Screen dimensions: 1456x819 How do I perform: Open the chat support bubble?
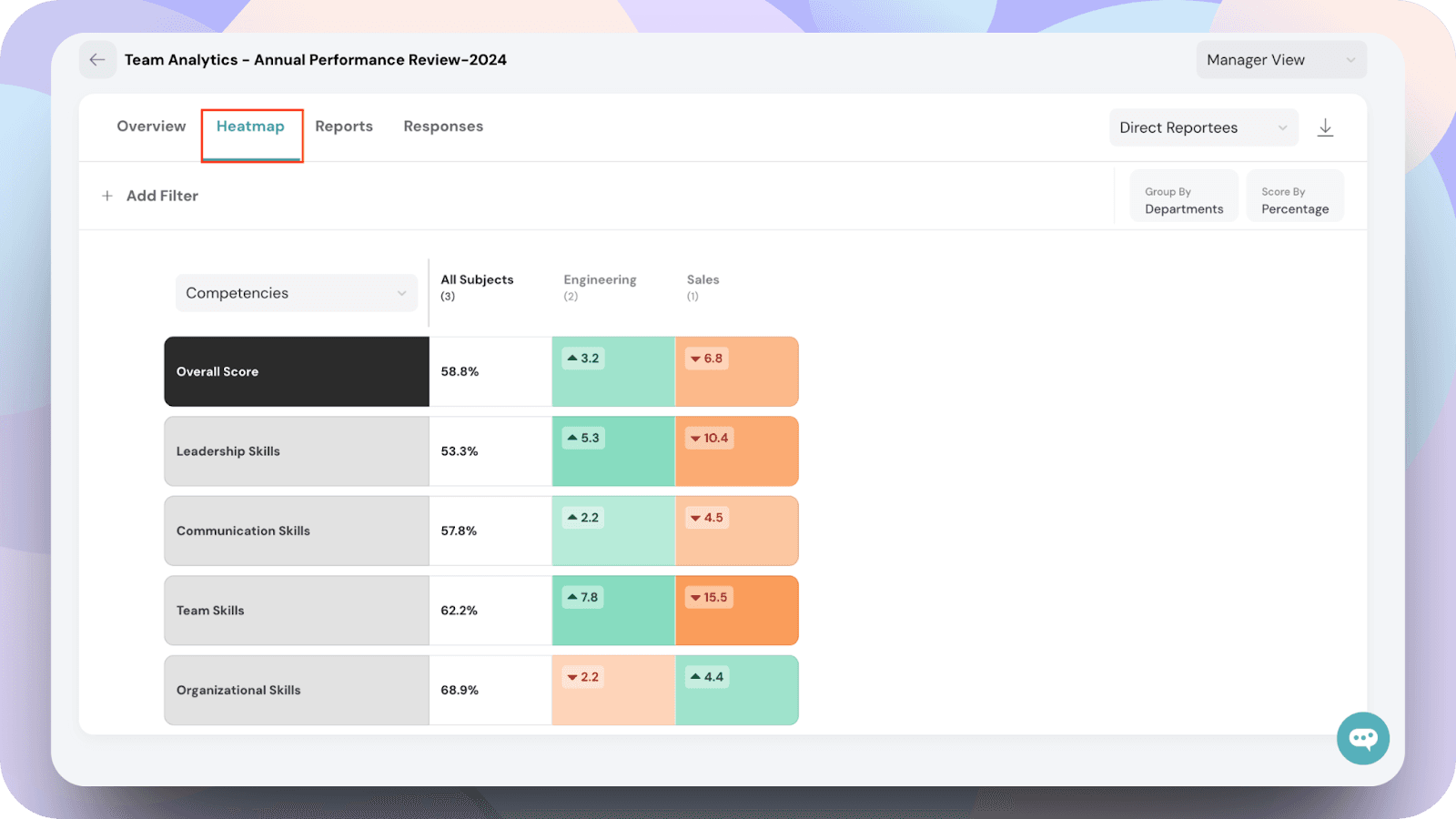1362,738
